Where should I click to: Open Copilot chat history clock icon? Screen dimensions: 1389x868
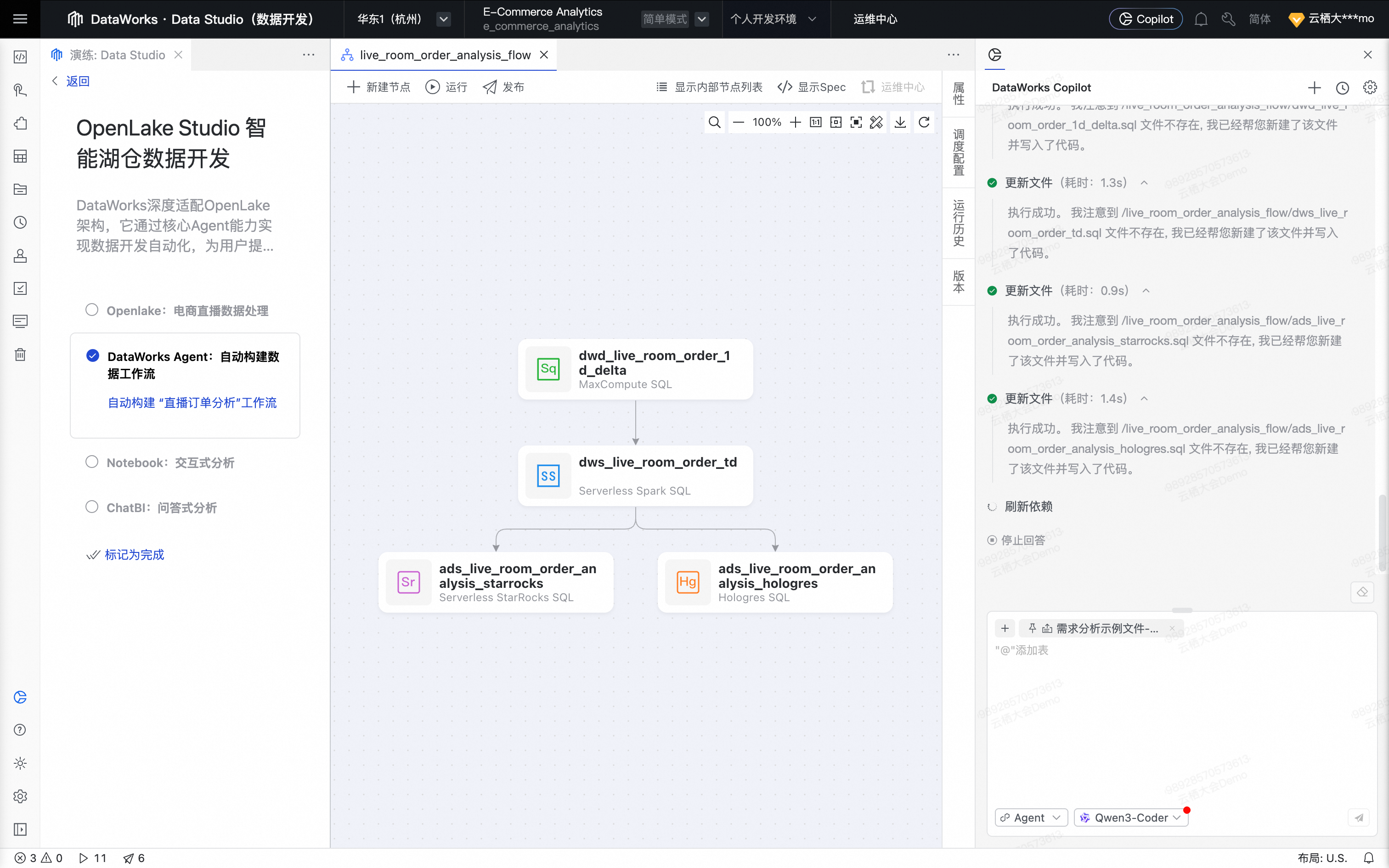tap(1342, 88)
